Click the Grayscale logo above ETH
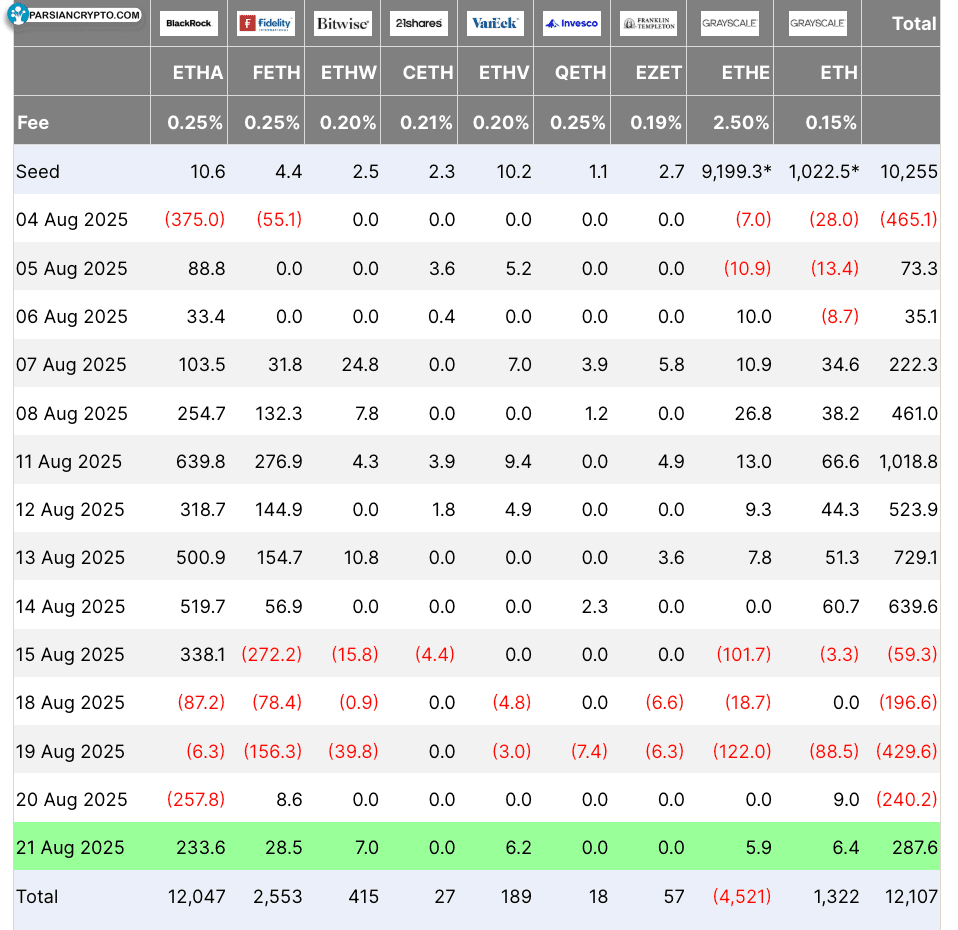958x930 pixels. click(x=817, y=23)
